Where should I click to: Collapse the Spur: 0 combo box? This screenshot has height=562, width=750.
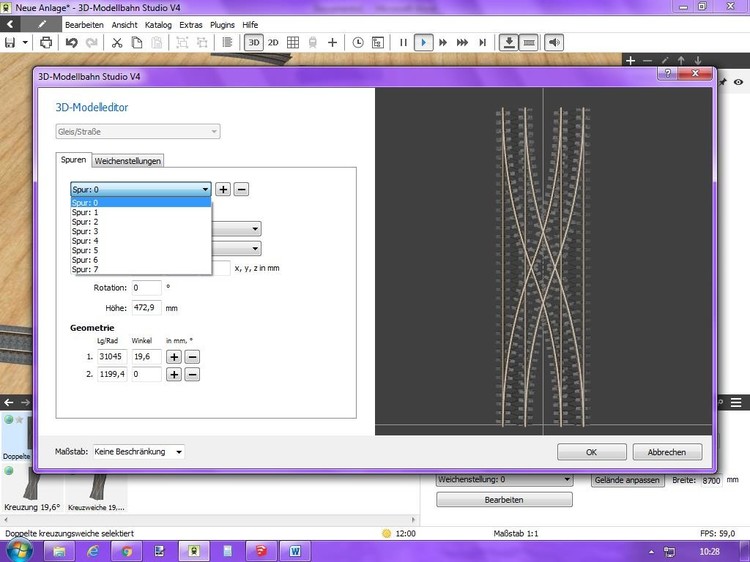141,189
